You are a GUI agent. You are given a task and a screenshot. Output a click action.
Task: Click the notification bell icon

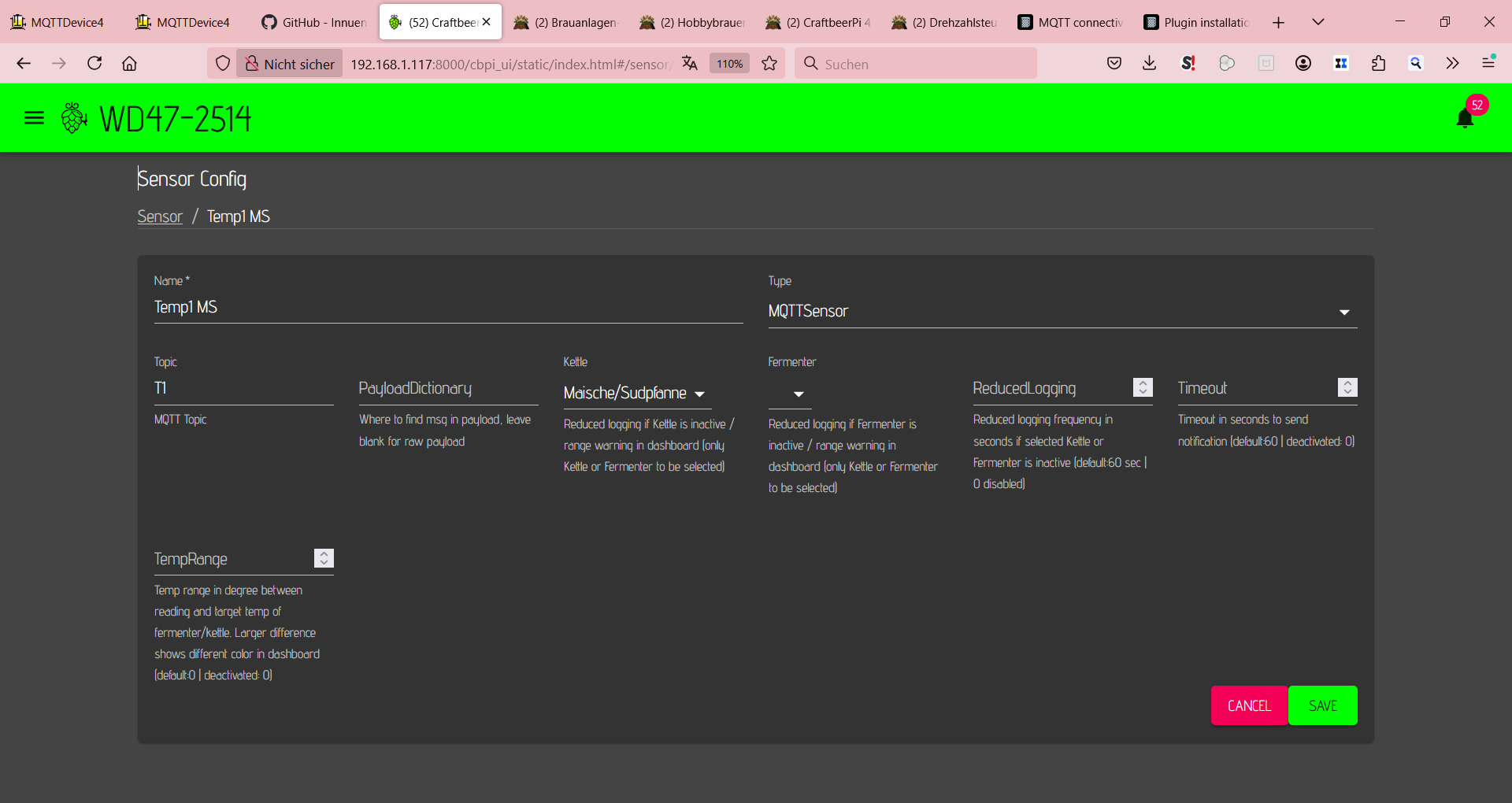point(1465,119)
